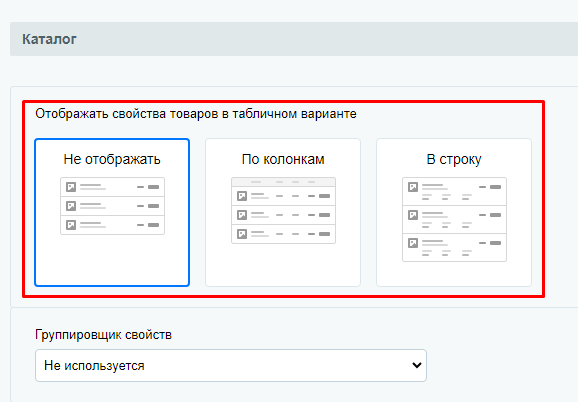Click first-row image placeholder icon in "Не отображать" preview

(x=71, y=187)
